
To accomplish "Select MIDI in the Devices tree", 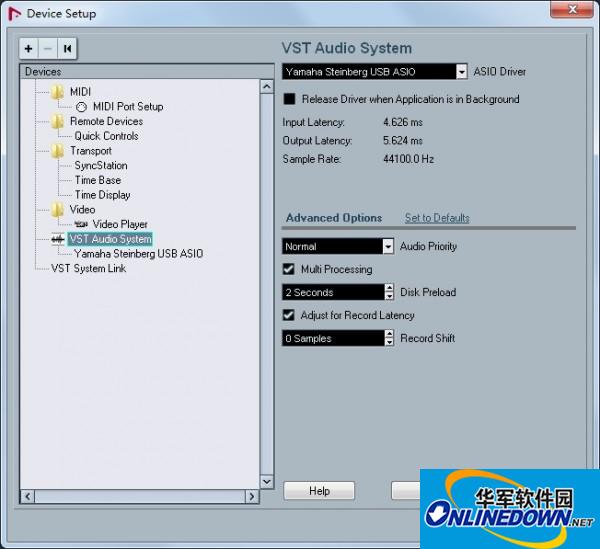I will 80,92.
